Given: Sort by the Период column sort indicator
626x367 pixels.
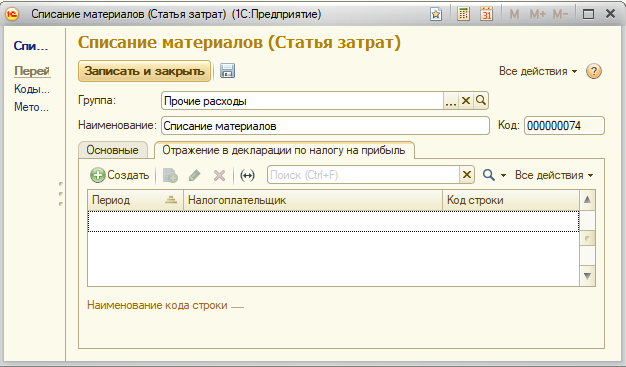Looking at the screenshot, I should click(171, 200).
